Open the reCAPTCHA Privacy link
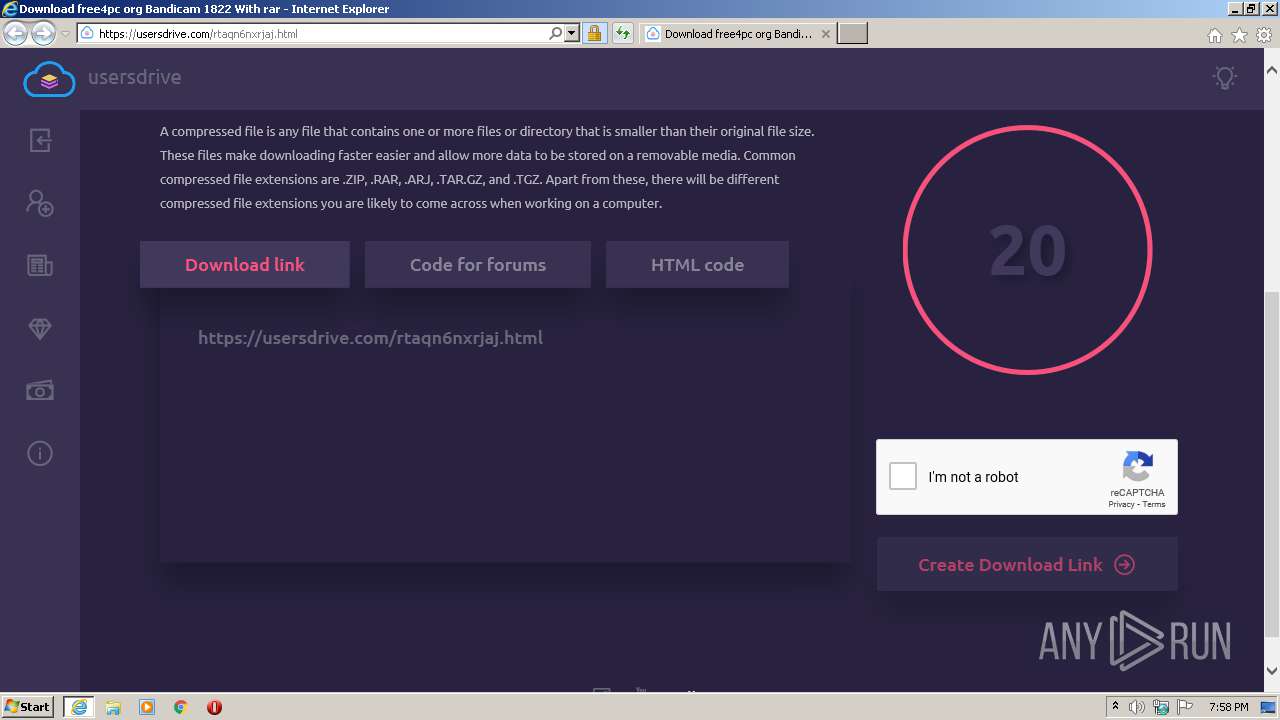 [1121, 504]
